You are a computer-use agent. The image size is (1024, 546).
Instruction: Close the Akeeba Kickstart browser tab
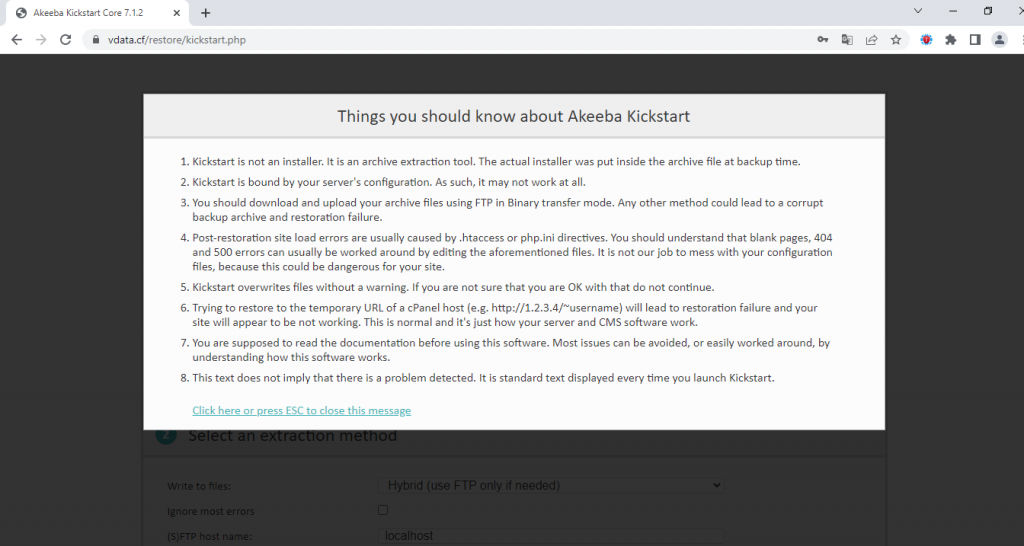pyautogui.click(x=176, y=13)
